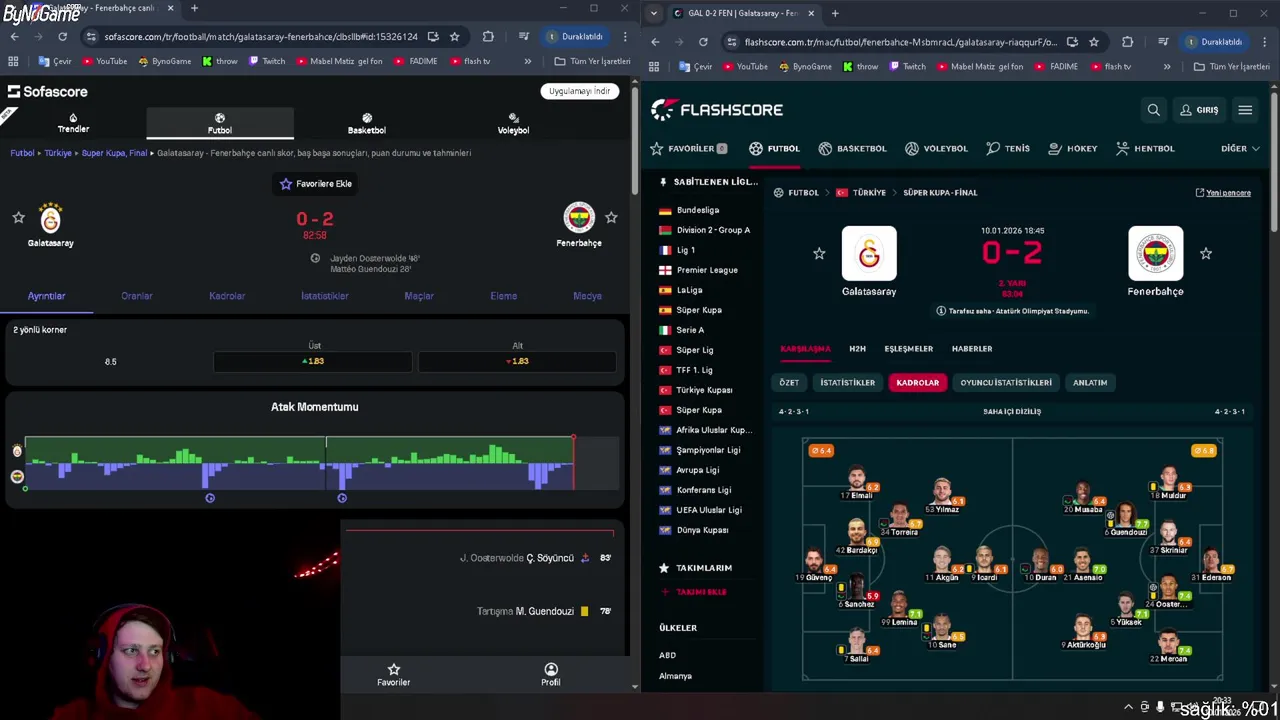Click Üst 1.83 odds box
The height and width of the screenshot is (720, 1280).
313,361
